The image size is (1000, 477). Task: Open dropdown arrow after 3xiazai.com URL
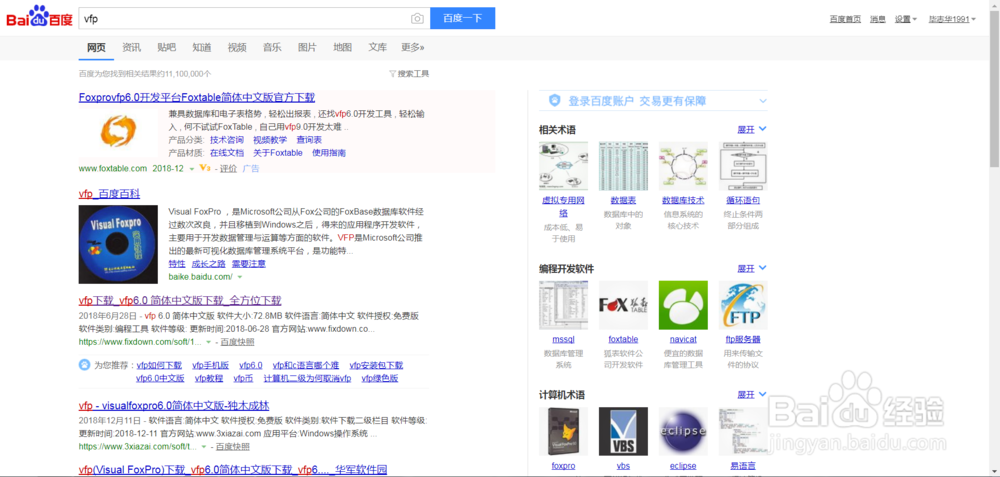coord(203,446)
